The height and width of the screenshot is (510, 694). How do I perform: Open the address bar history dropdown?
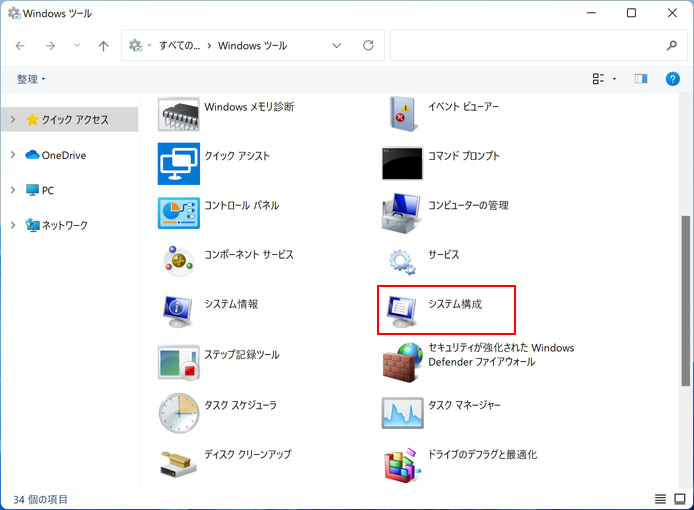[336, 45]
